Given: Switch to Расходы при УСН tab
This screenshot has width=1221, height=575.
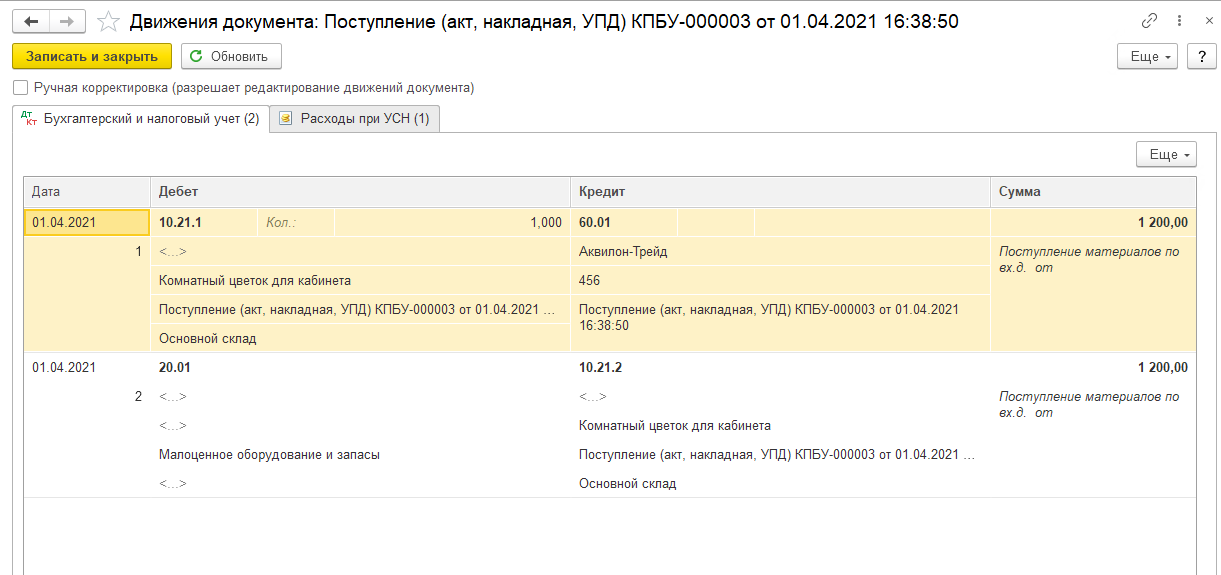Looking at the screenshot, I should (355, 119).
